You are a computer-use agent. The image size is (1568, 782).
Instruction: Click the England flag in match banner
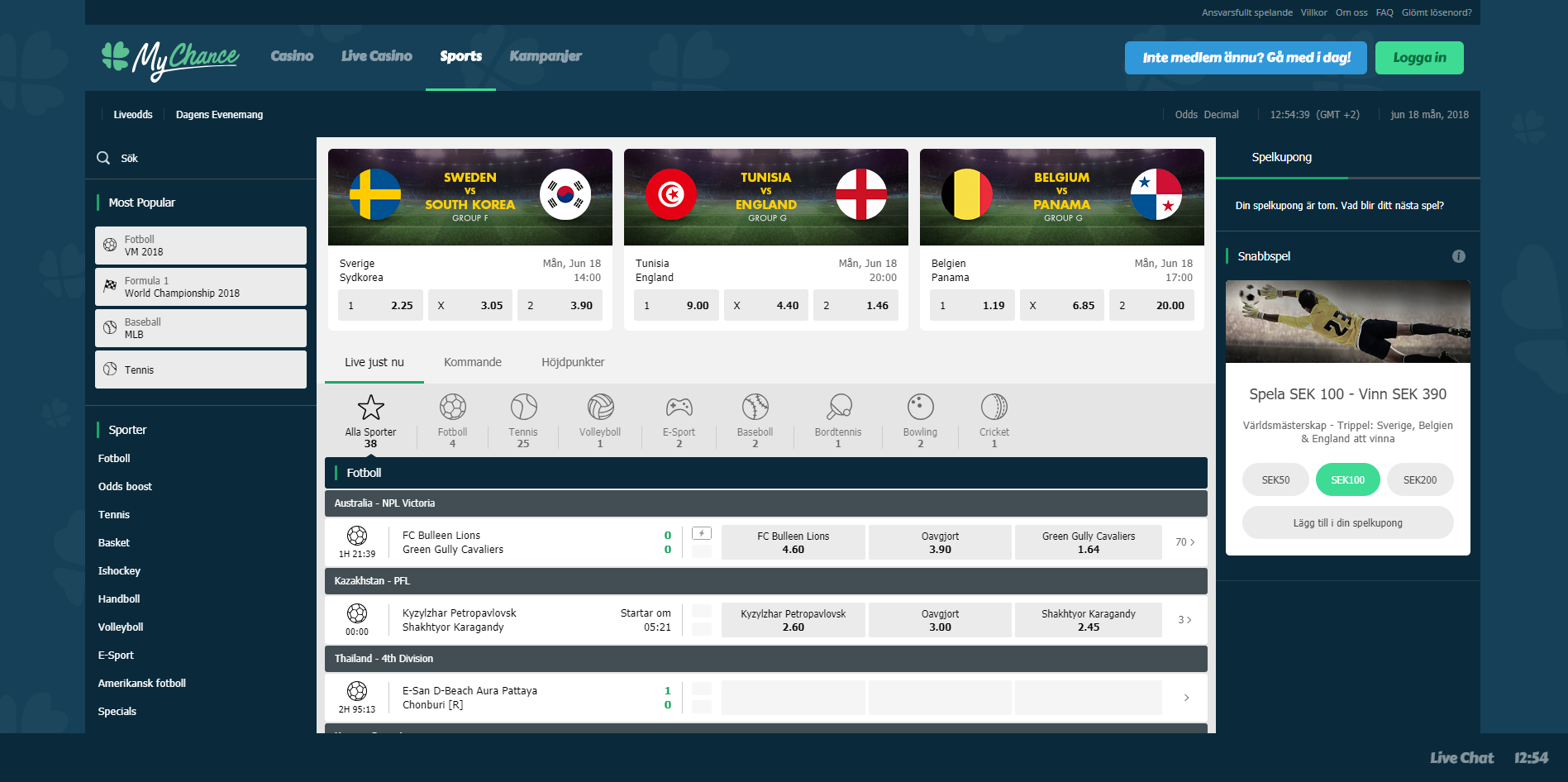tap(861, 194)
